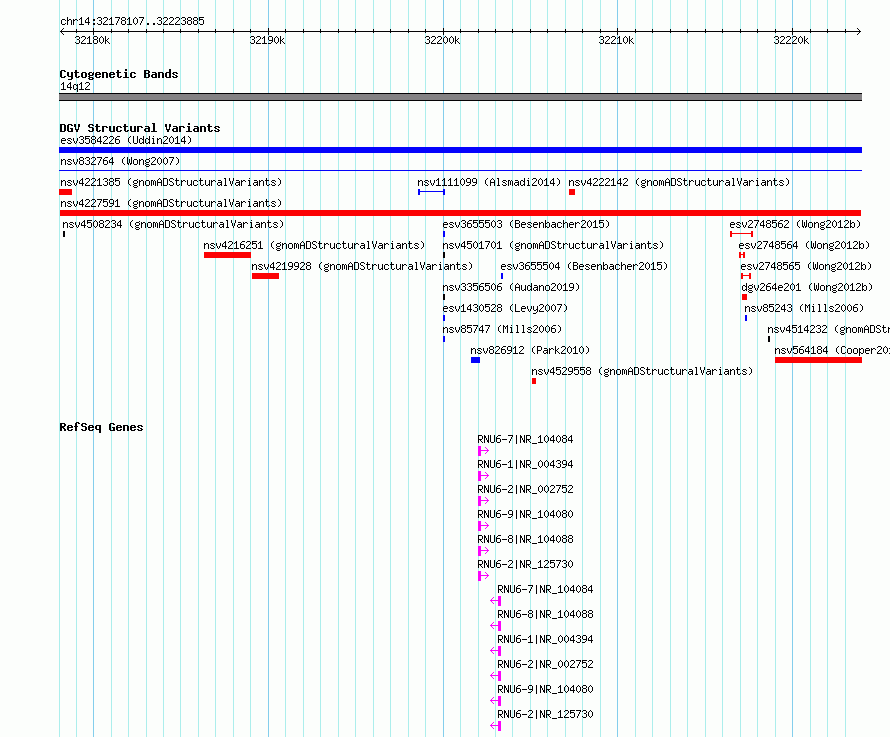Open the nsv4501701 gnomAD variant label
890x737 pixels.
click(x=553, y=245)
